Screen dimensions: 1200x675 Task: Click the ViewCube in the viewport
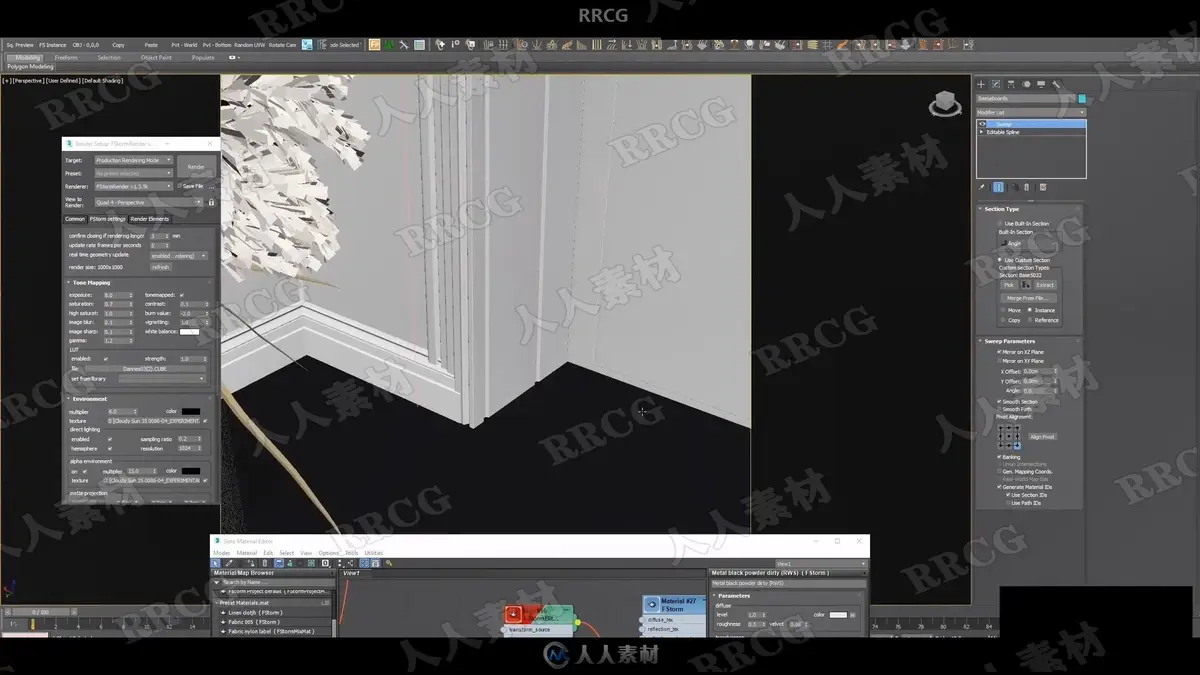click(x=943, y=103)
